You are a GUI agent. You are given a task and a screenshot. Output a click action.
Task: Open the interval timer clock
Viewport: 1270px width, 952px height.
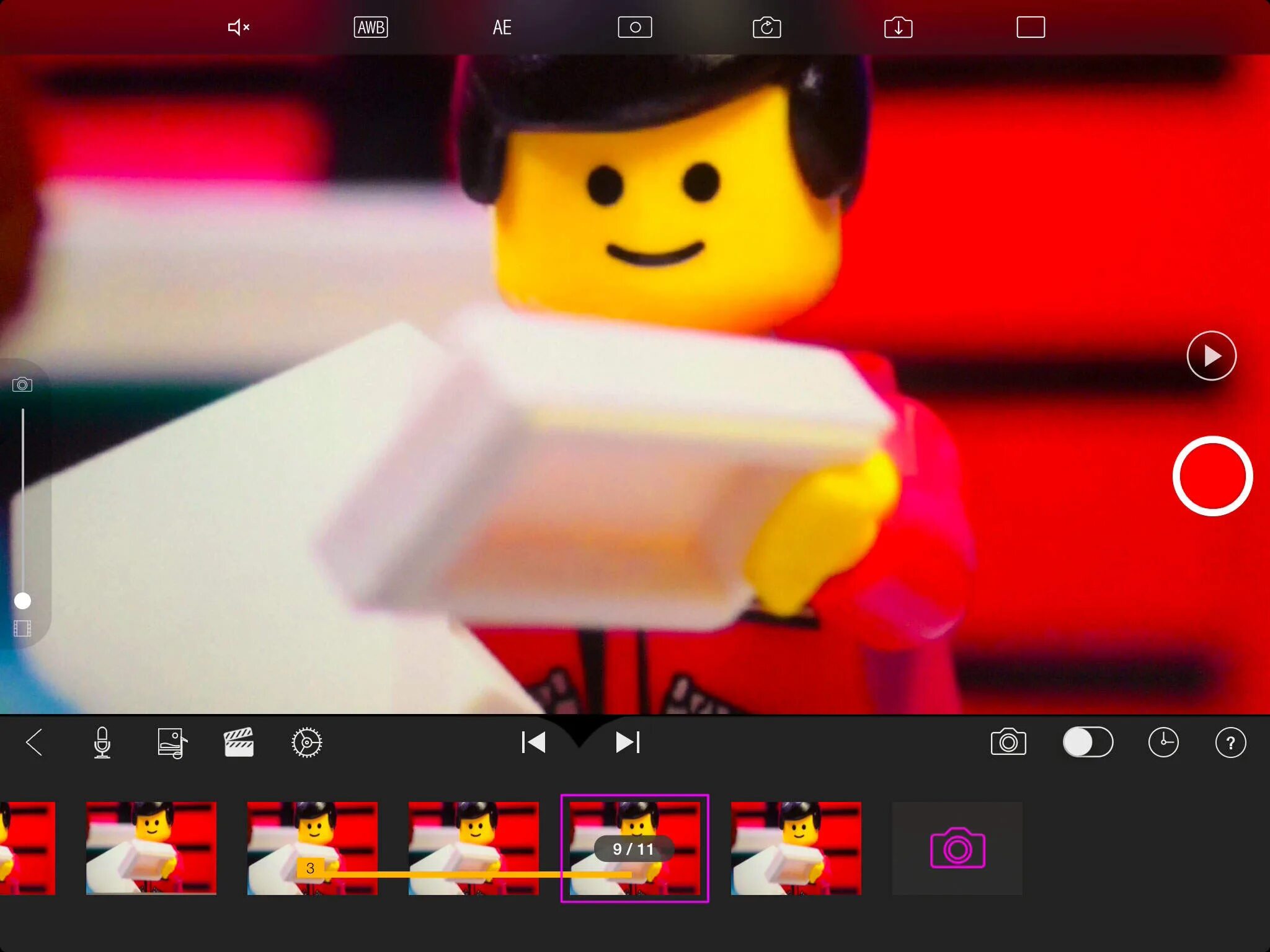point(1163,743)
